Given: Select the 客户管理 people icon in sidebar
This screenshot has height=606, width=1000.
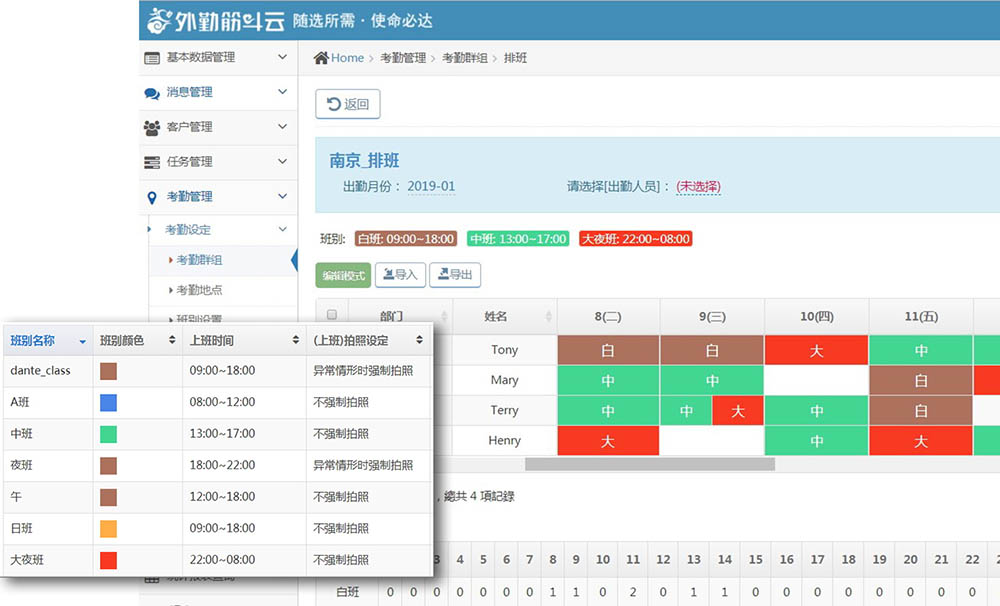Looking at the screenshot, I should (x=152, y=127).
